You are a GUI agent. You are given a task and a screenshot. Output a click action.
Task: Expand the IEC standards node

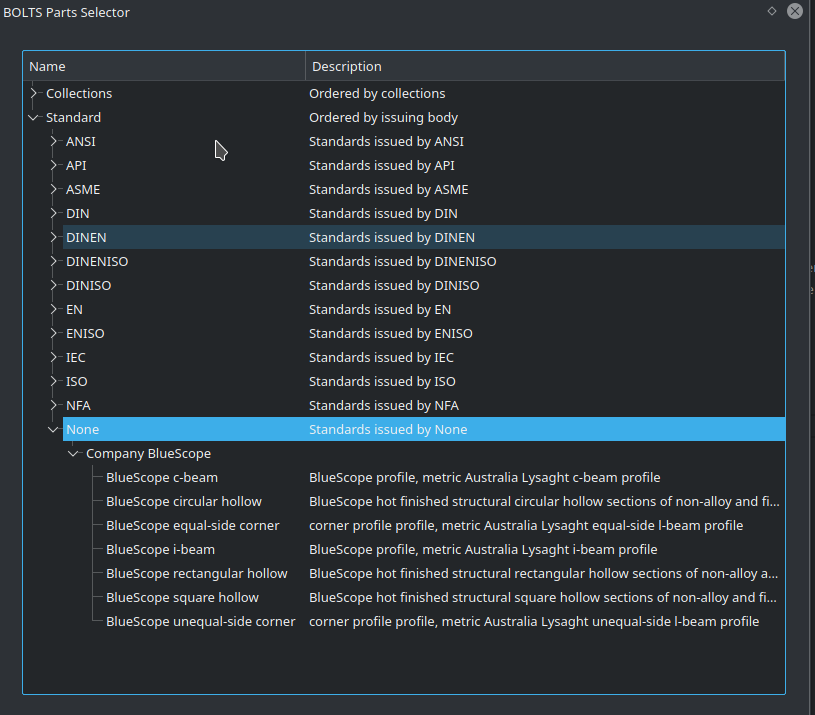(54, 358)
